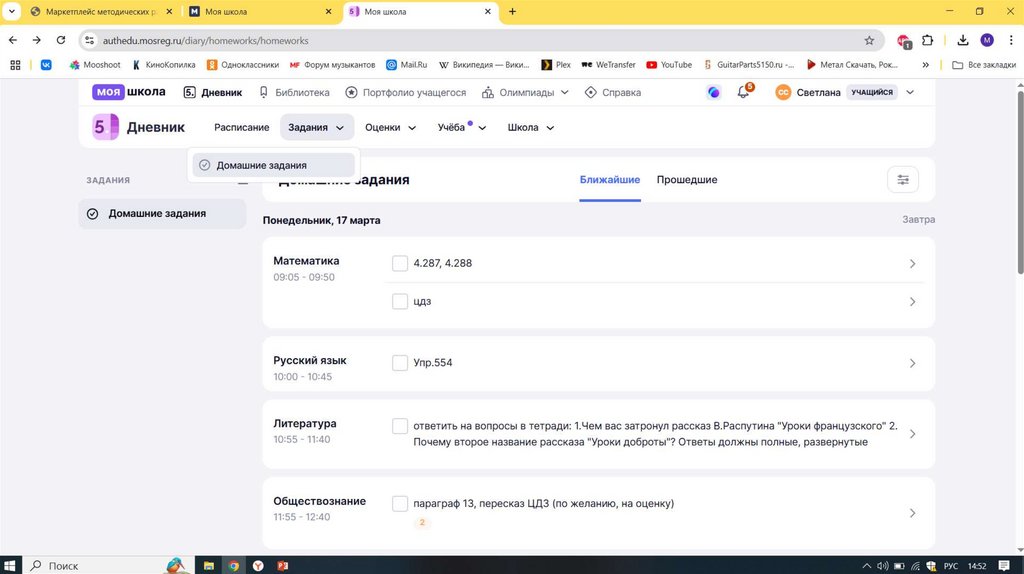Viewport: 1024px width, 574px height.
Task: Open the Chrome profile avatar M
Action: (x=987, y=40)
